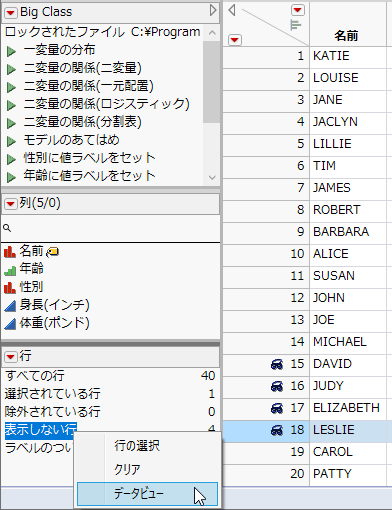Choose データビュー from the context menu
Image resolution: width=392 pixels, height=510 pixels.
pos(147,494)
